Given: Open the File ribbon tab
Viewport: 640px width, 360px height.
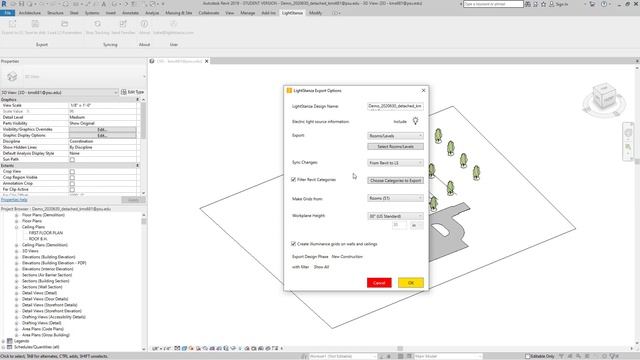Looking at the screenshot, I should click(x=7, y=13).
